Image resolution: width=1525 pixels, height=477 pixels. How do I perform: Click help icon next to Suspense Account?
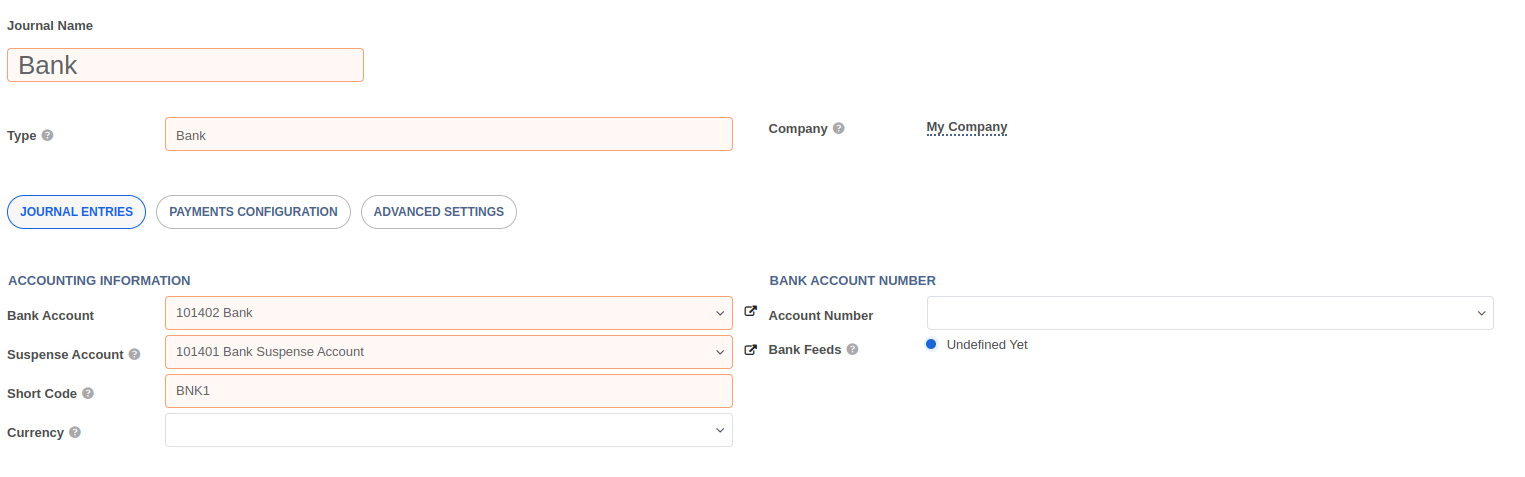(135, 354)
